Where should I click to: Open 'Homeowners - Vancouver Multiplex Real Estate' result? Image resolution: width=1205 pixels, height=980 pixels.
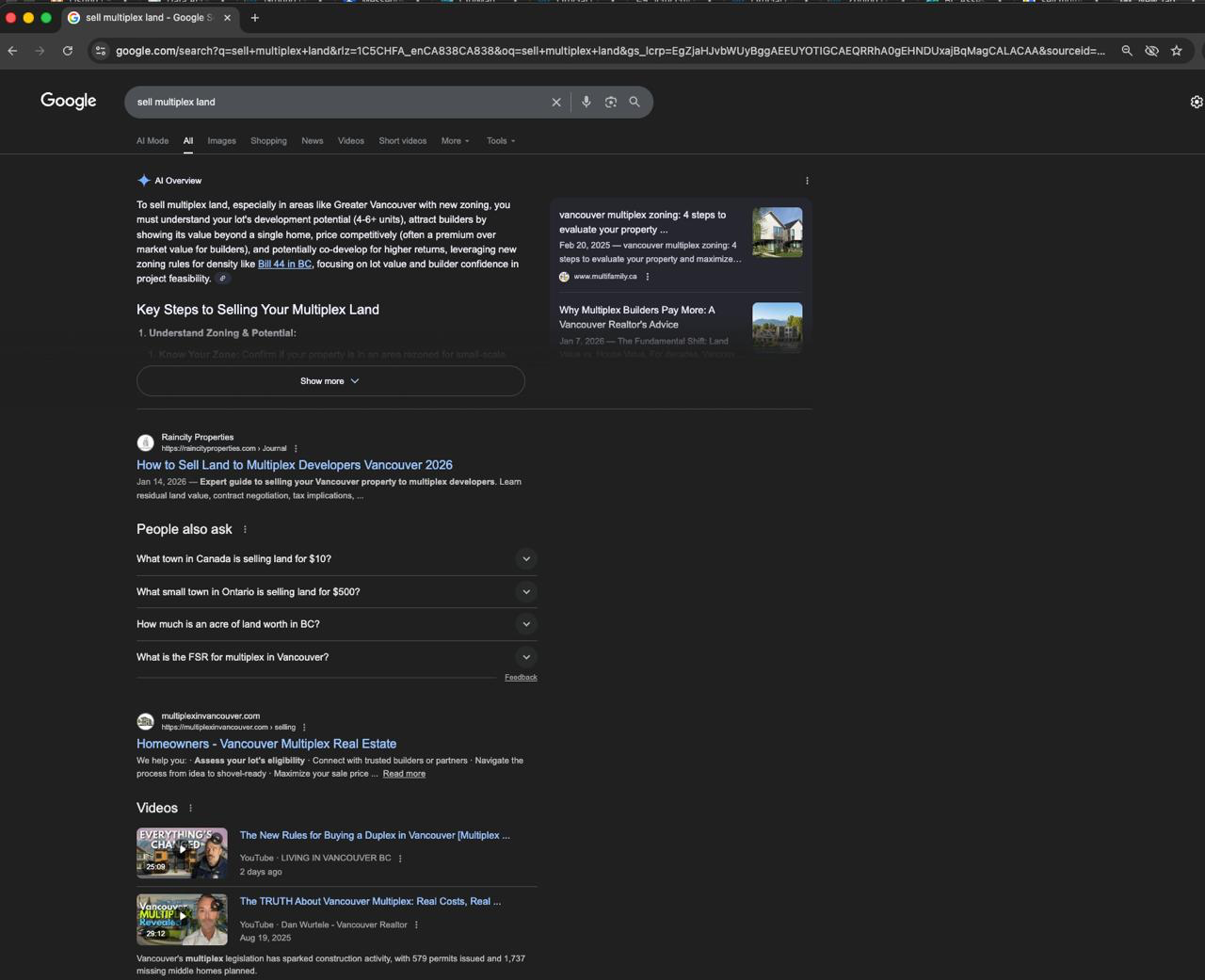pos(266,744)
